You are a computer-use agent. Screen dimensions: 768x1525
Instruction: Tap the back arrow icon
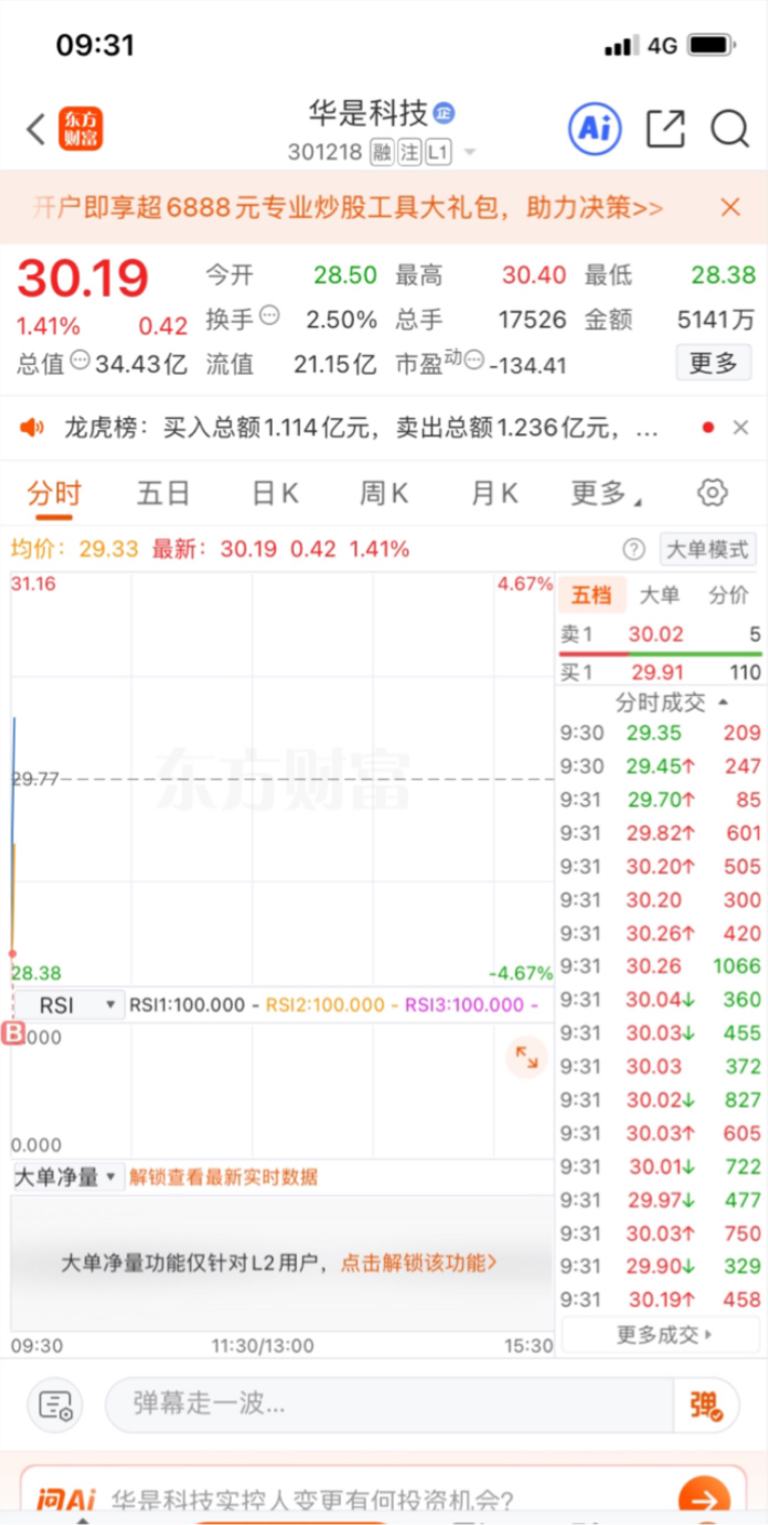pos(36,130)
